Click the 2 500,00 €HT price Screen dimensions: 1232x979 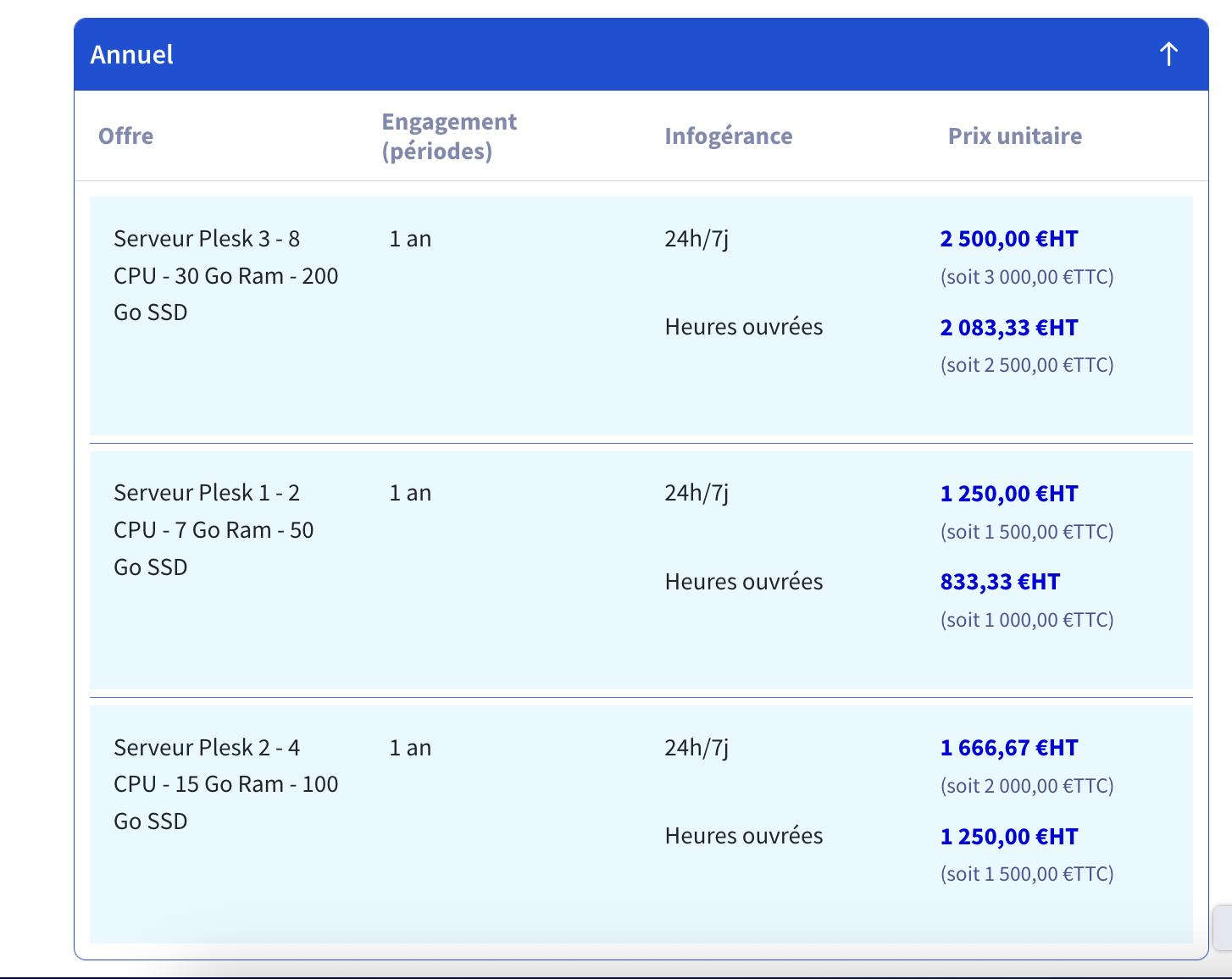[x=1009, y=239]
